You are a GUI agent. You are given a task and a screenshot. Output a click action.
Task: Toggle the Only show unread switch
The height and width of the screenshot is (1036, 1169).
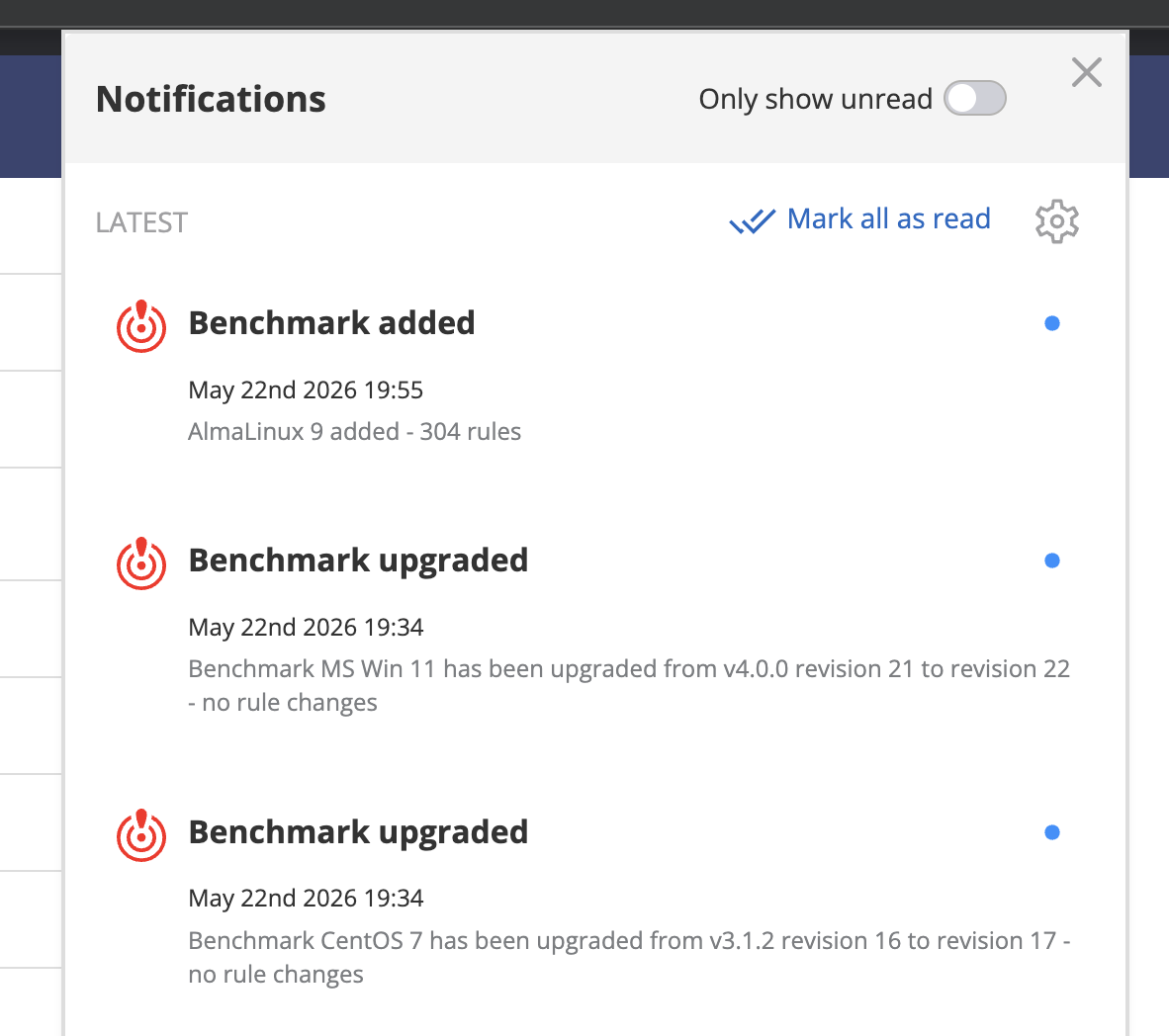pyautogui.click(x=974, y=99)
